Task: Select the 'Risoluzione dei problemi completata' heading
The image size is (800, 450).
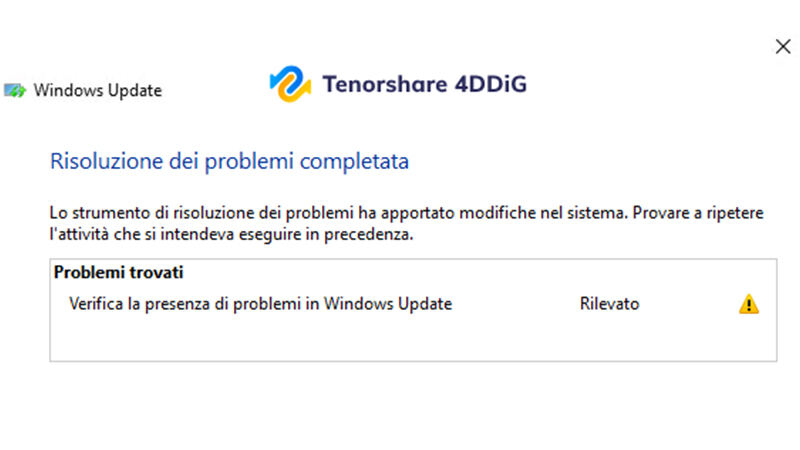Action: [229, 161]
